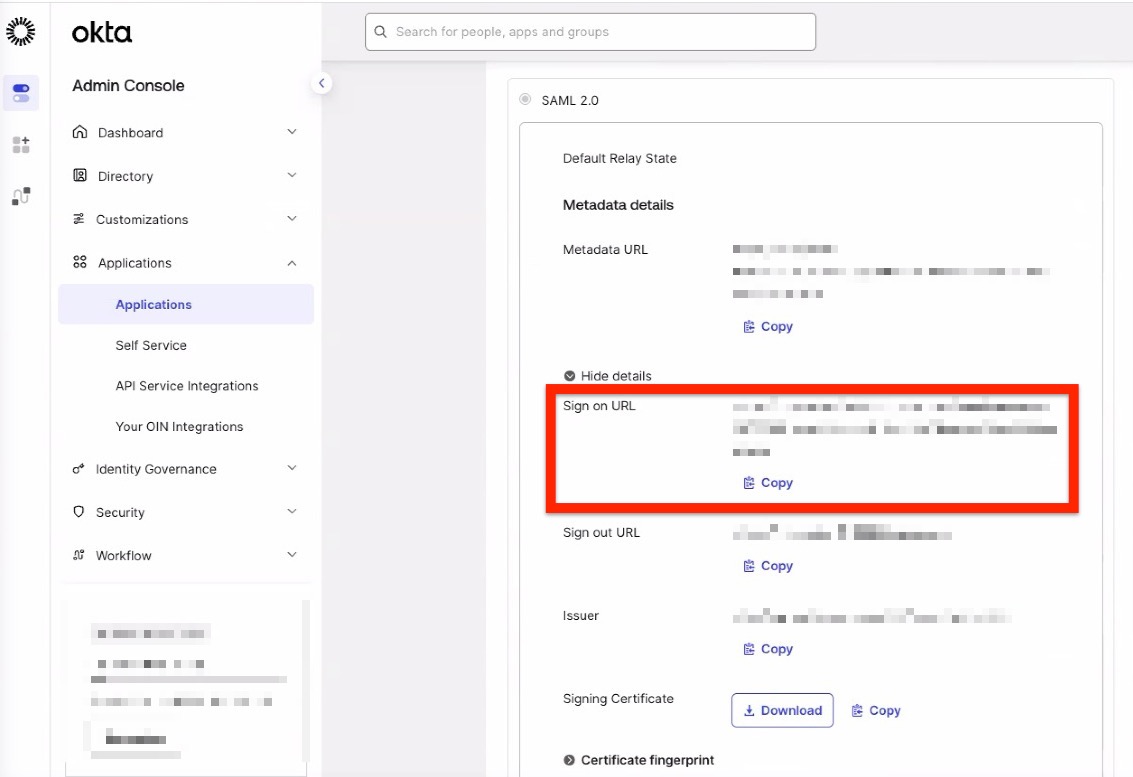
Task: Click the Security shield icon
Action: [x=79, y=512]
